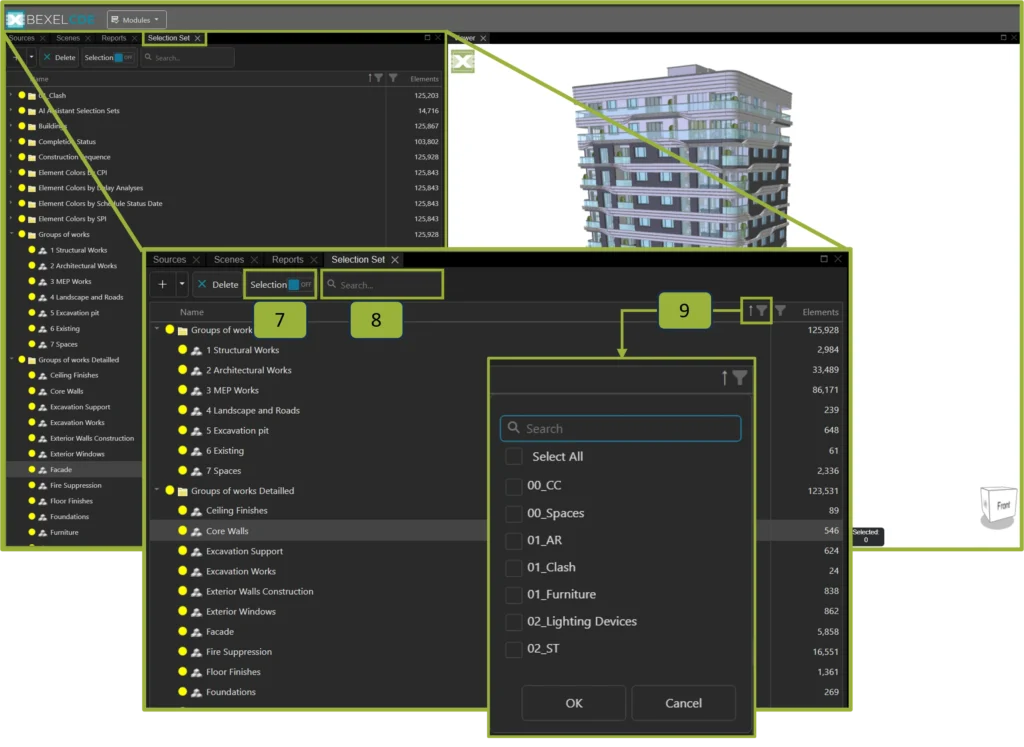This screenshot has height=747, width=1024.
Task: Click the selection set icon for 5 Excavation pit in the enlarged panel
Action: tap(196, 431)
